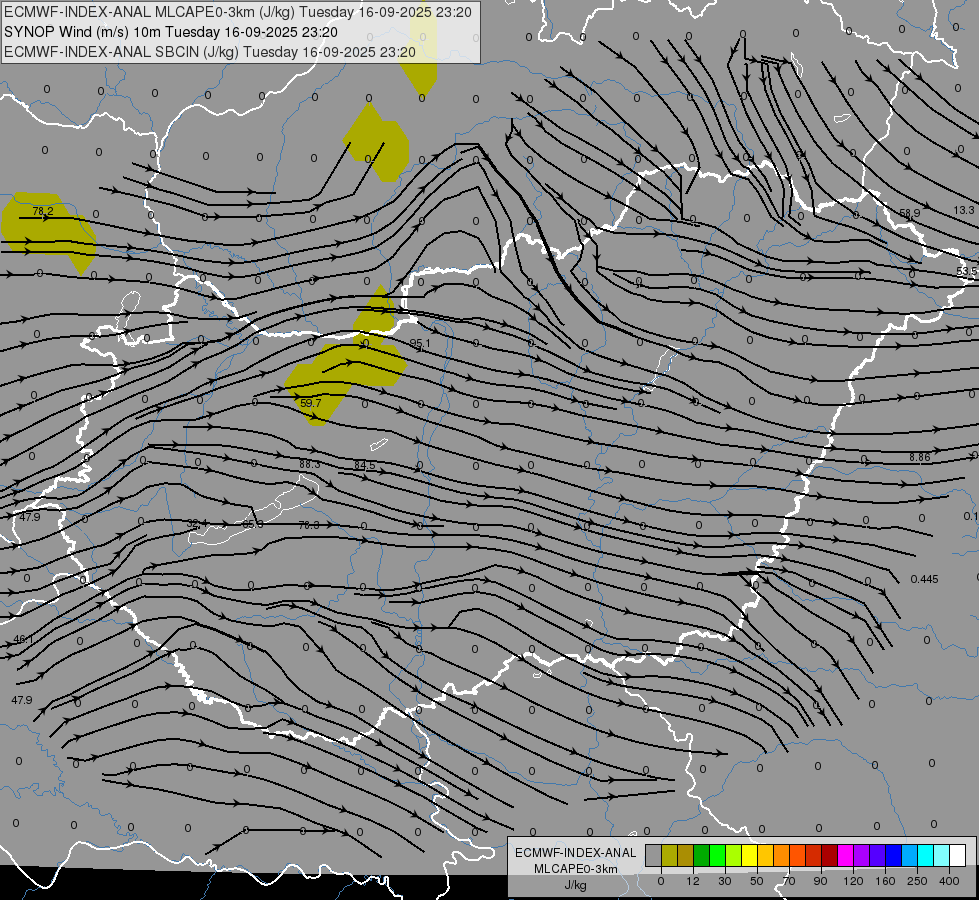Click legend title ECMWF-INDEX-ANAL
This screenshot has width=979, height=900.
576,853
